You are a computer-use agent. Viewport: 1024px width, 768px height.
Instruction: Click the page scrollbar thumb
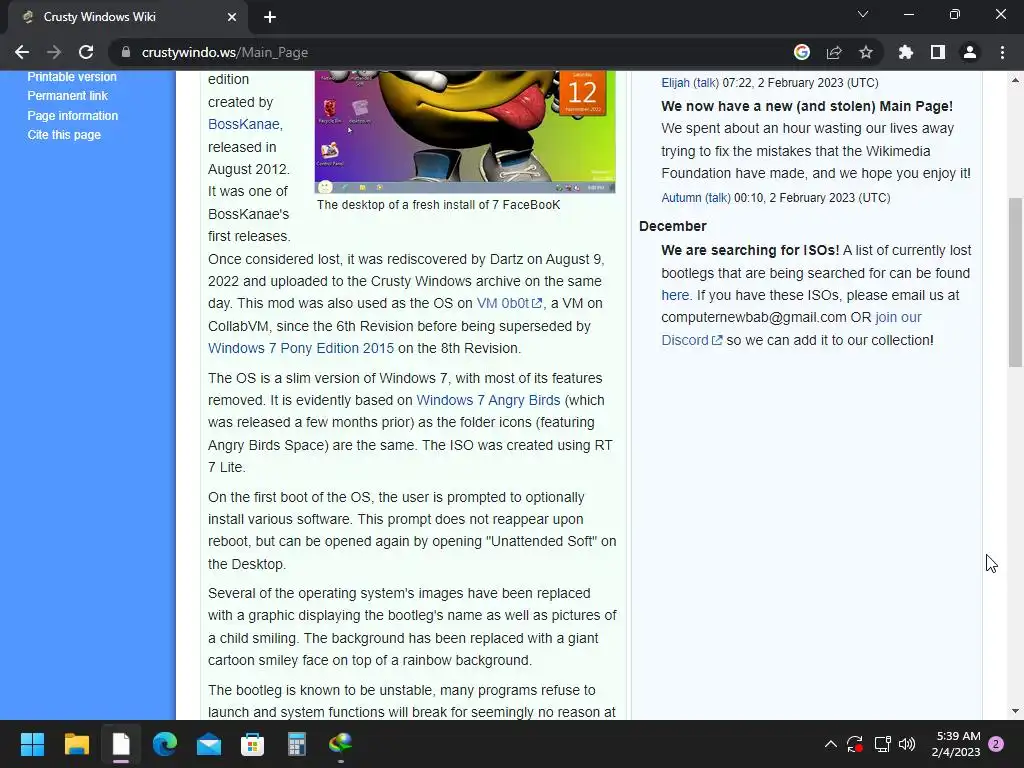tap(1015, 282)
